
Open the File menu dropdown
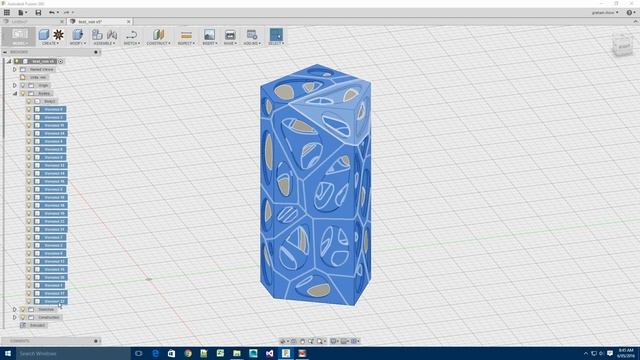[x=22, y=13]
